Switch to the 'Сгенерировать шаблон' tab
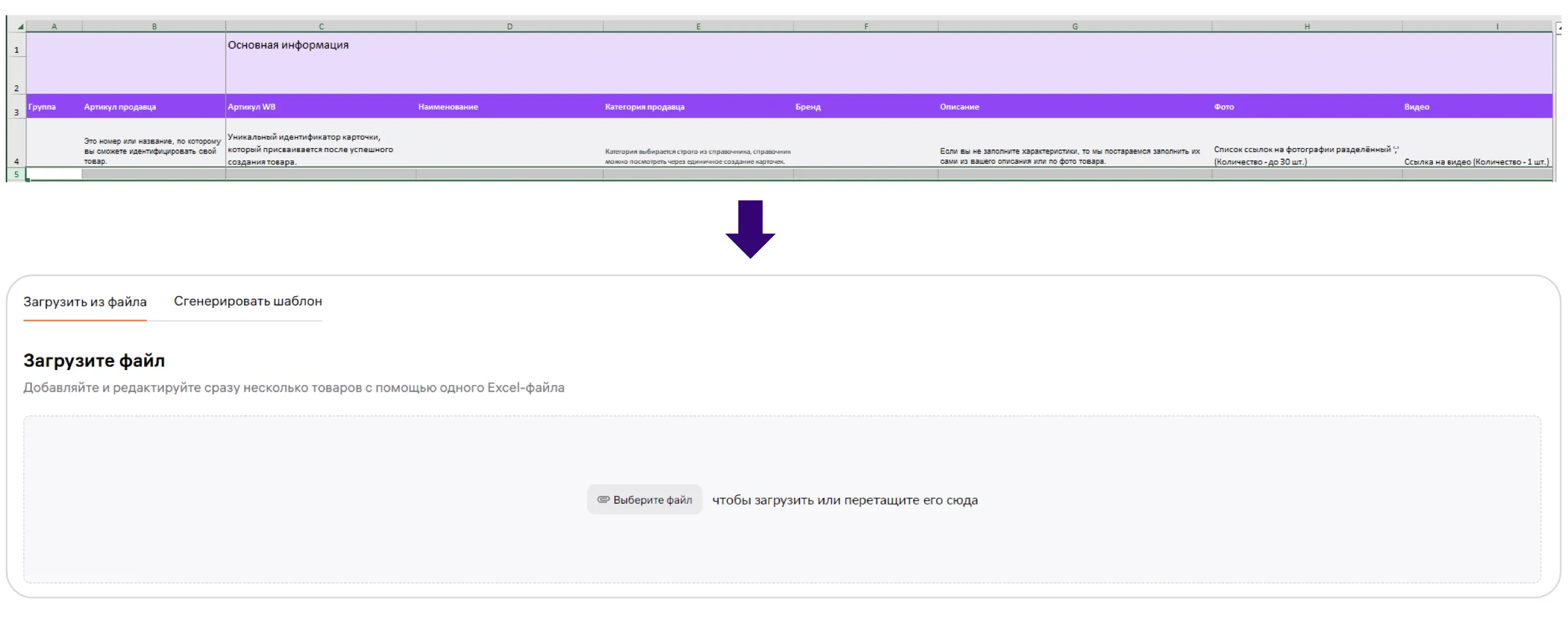The width and height of the screenshot is (1568, 629). [x=247, y=301]
